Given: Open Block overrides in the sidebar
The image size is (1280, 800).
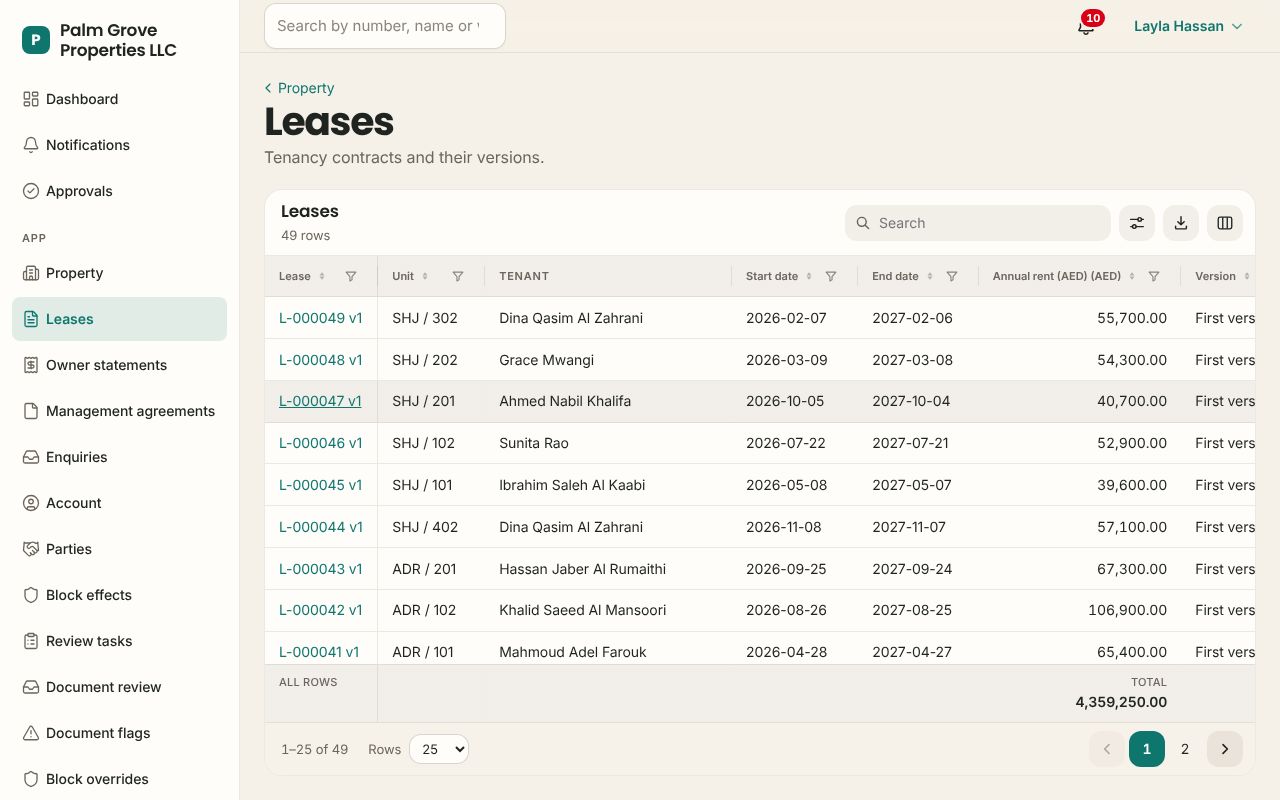Looking at the screenshot, I should 120,779.
